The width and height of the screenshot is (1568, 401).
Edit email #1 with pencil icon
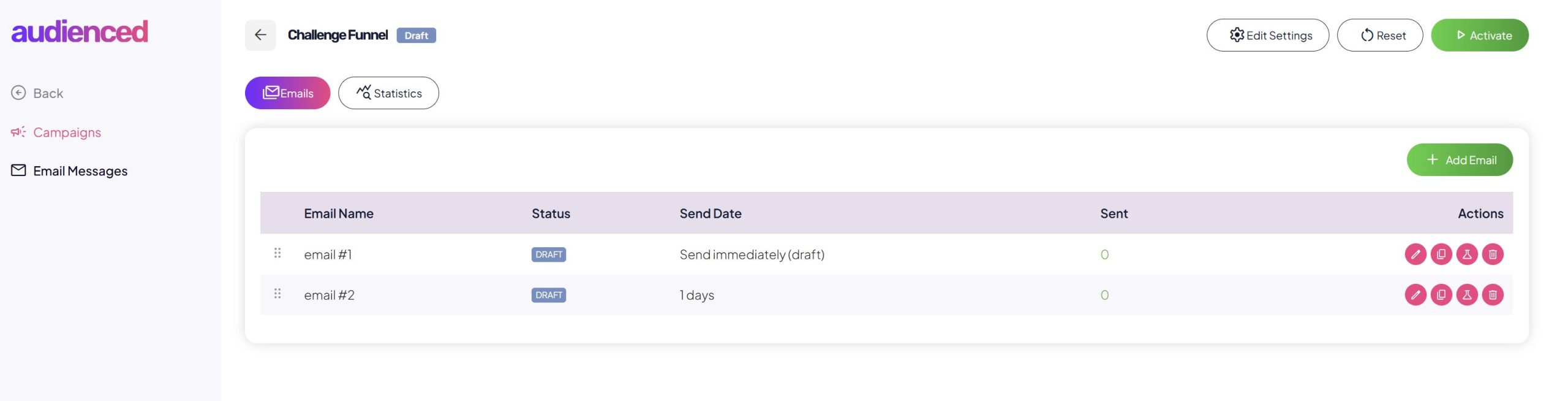(1415, 254)
